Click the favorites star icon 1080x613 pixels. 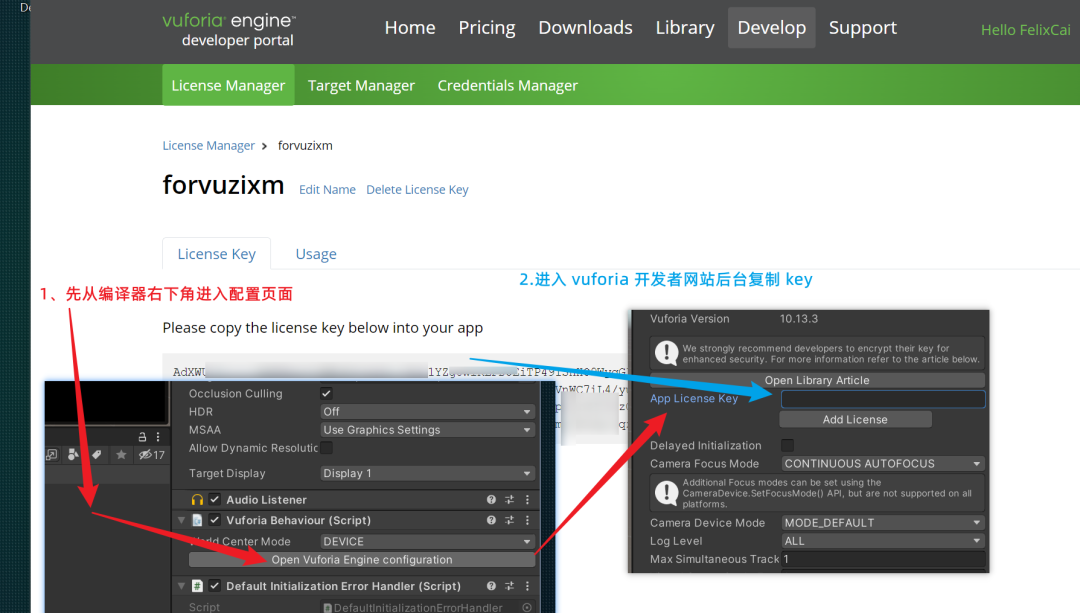[x=121, y=455]
